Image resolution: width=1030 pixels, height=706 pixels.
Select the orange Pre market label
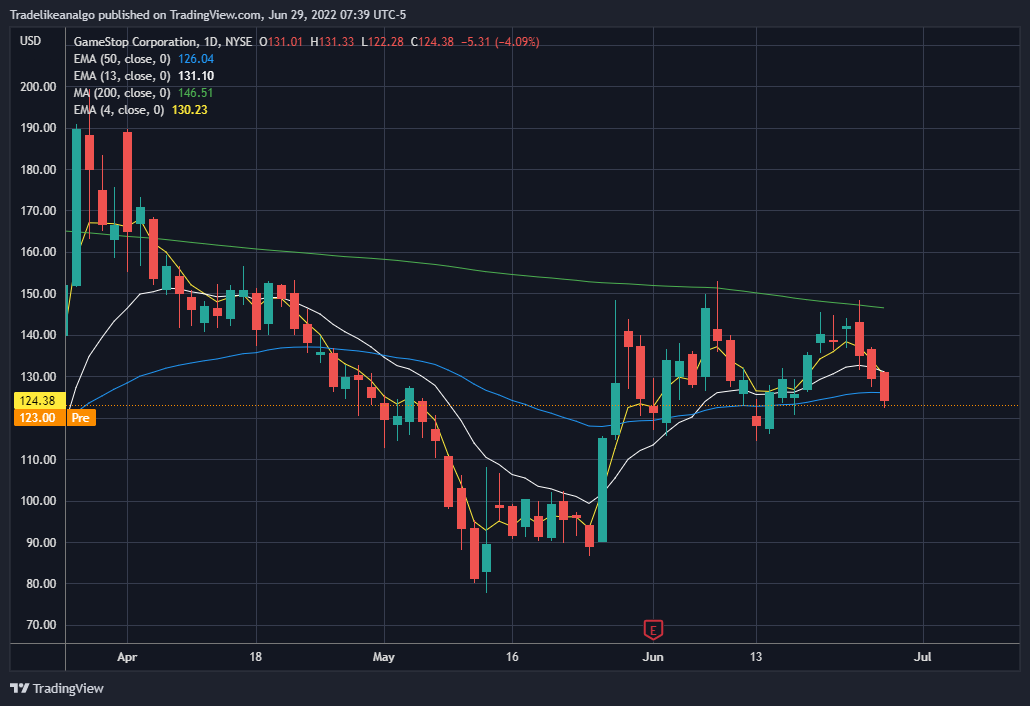(81, 418)
